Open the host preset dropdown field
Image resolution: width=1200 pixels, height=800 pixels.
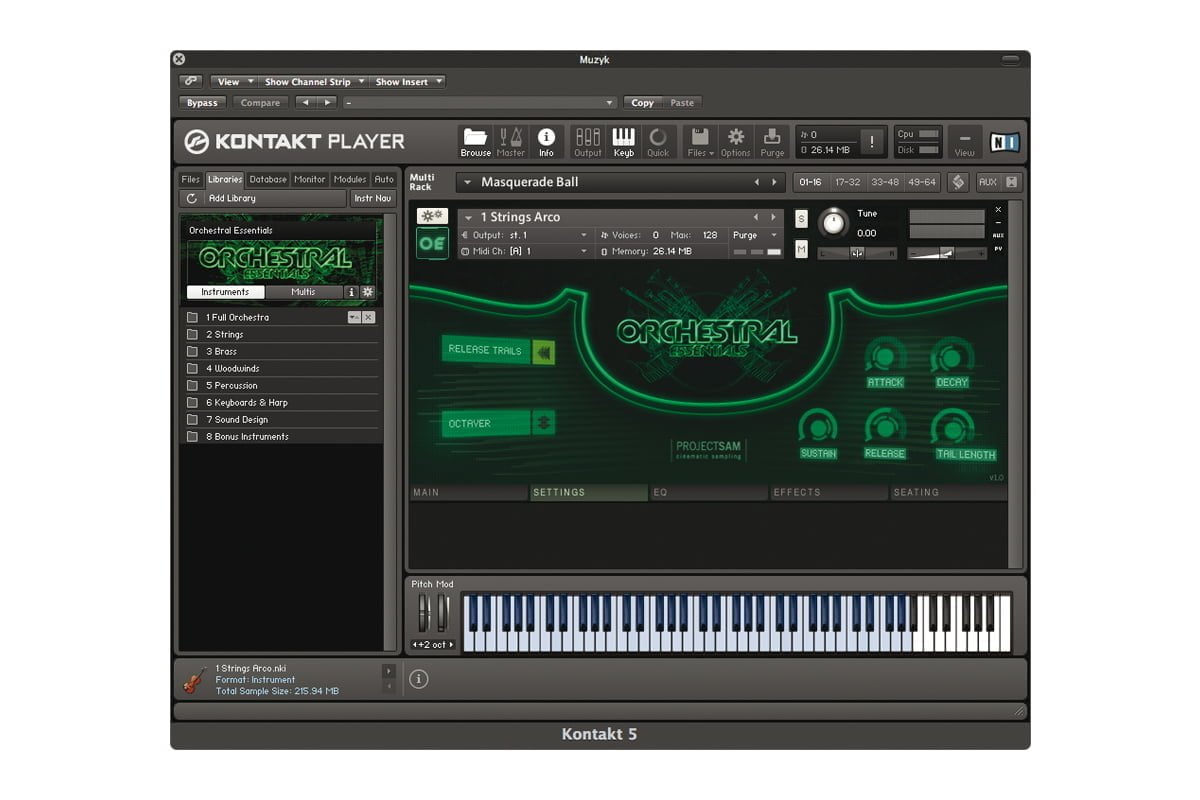[479, 102]
